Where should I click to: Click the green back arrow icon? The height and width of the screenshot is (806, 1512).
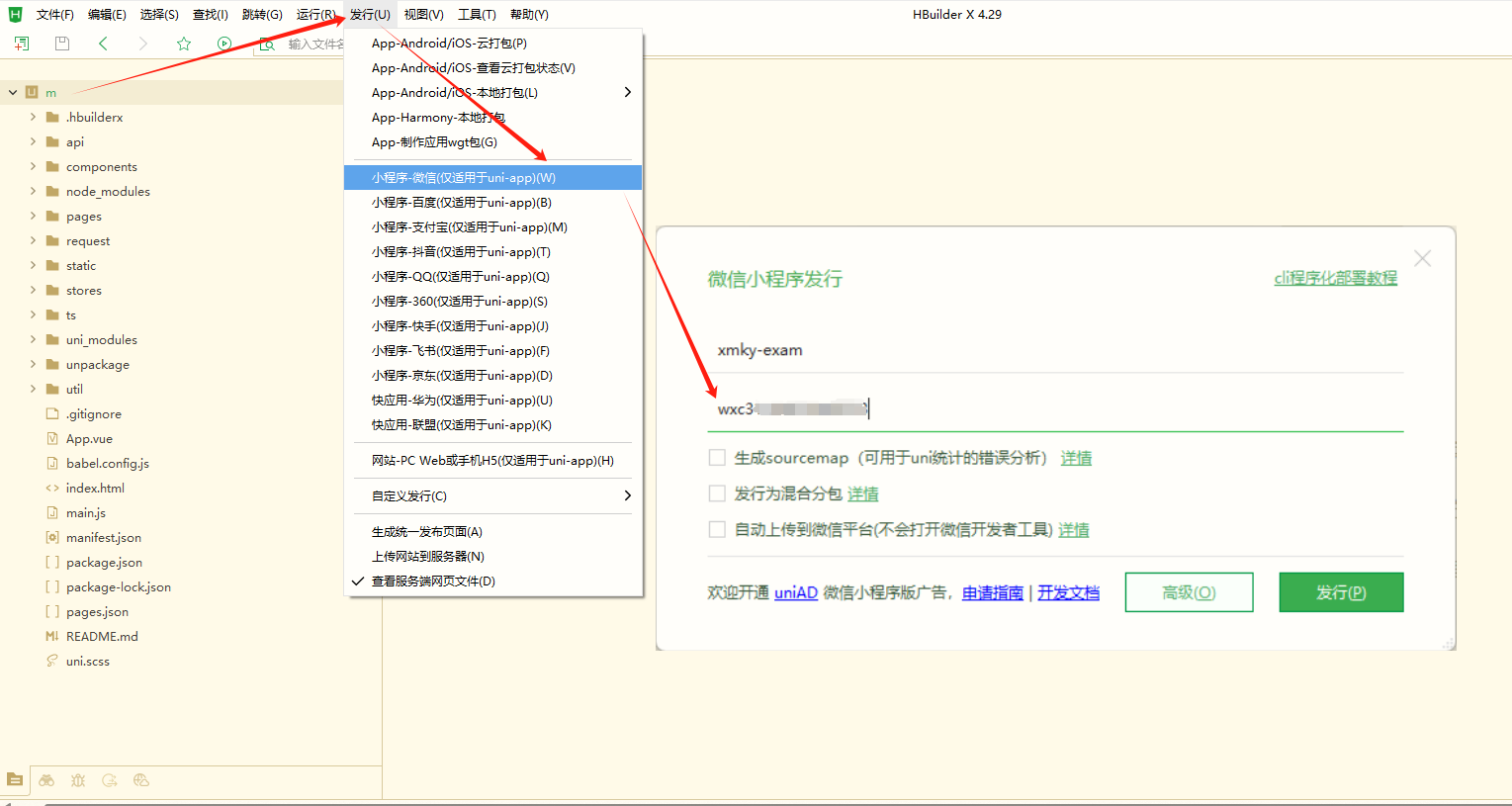(103, 44)
